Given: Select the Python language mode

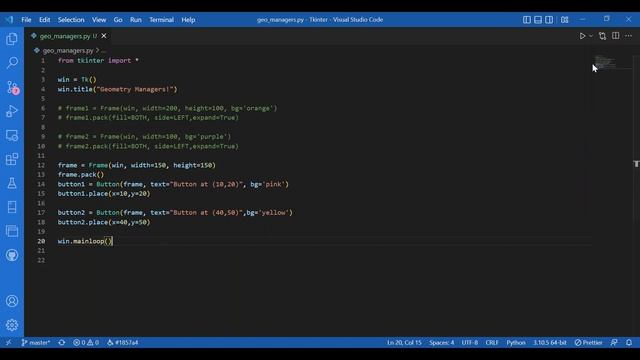Looking at the screenshot, I should 516,342.
